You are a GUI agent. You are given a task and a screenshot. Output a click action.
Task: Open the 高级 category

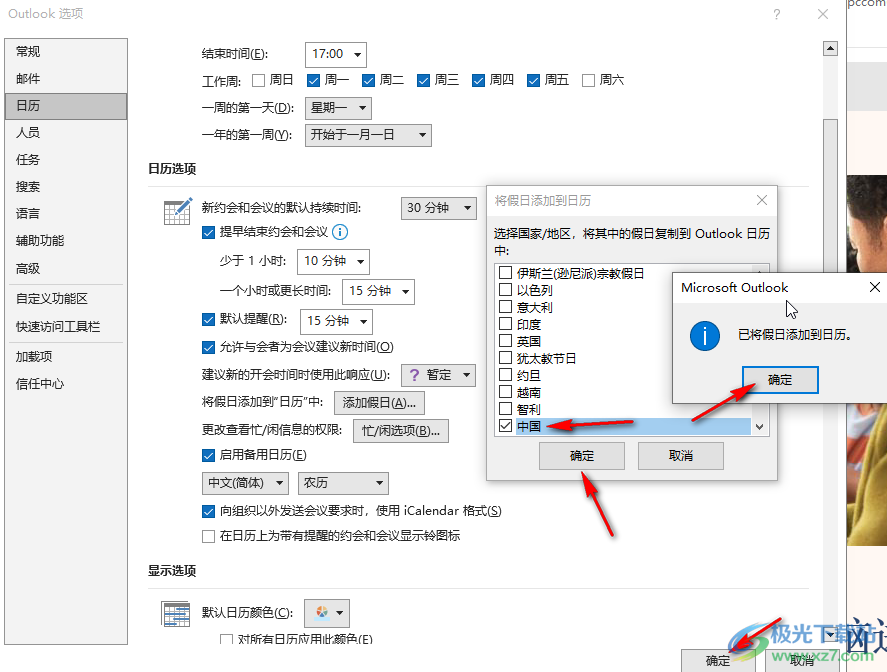(66, 269)
